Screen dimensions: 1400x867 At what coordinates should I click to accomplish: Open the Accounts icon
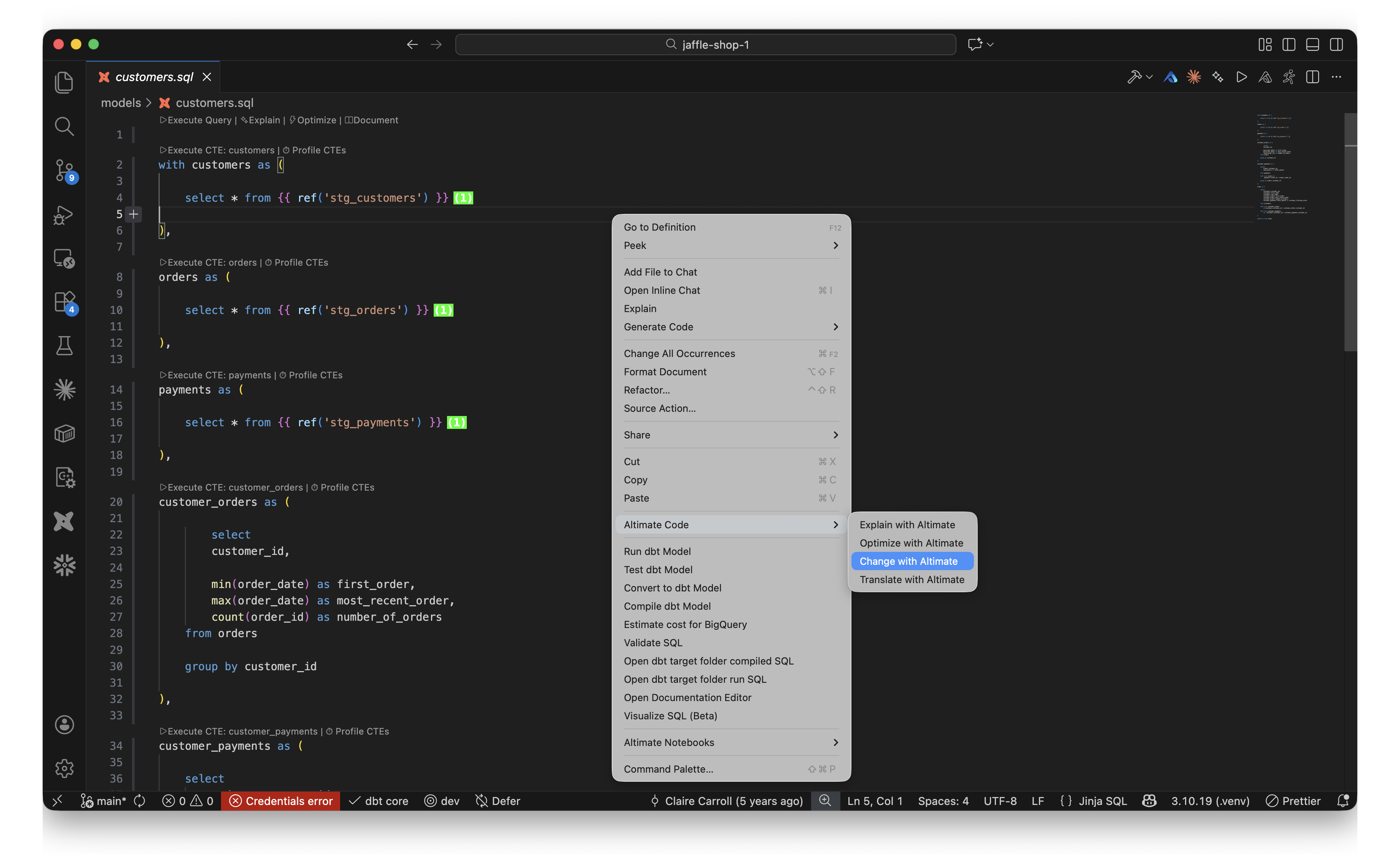(x=64, y=725)
